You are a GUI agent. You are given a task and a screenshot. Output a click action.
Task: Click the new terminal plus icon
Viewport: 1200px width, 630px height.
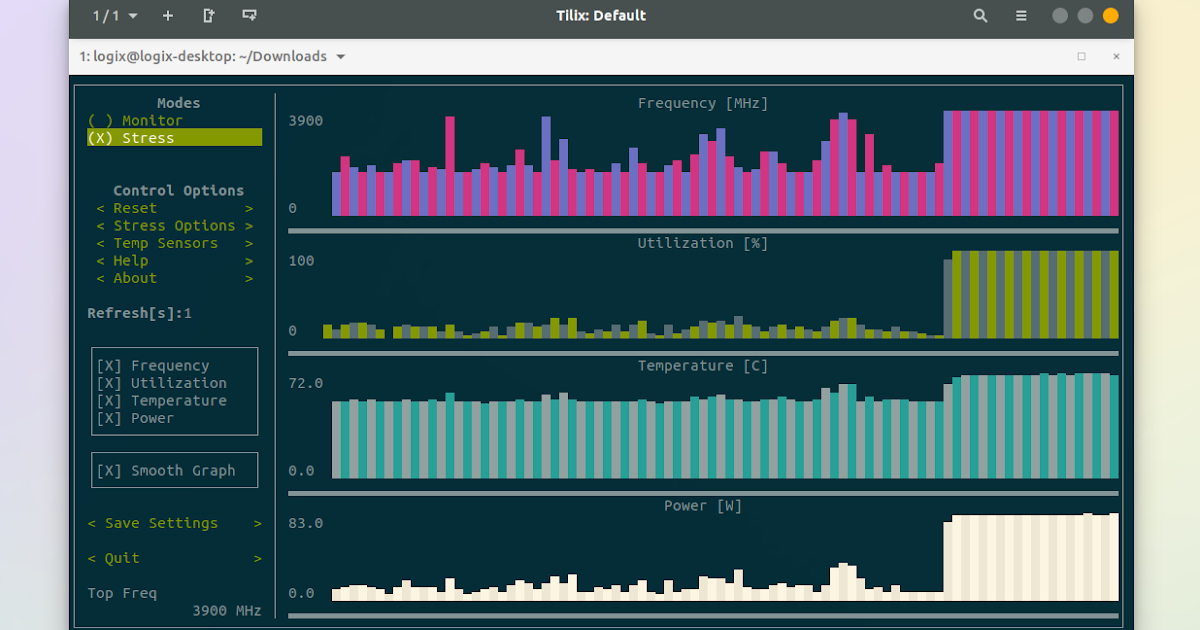coord(167,15)
